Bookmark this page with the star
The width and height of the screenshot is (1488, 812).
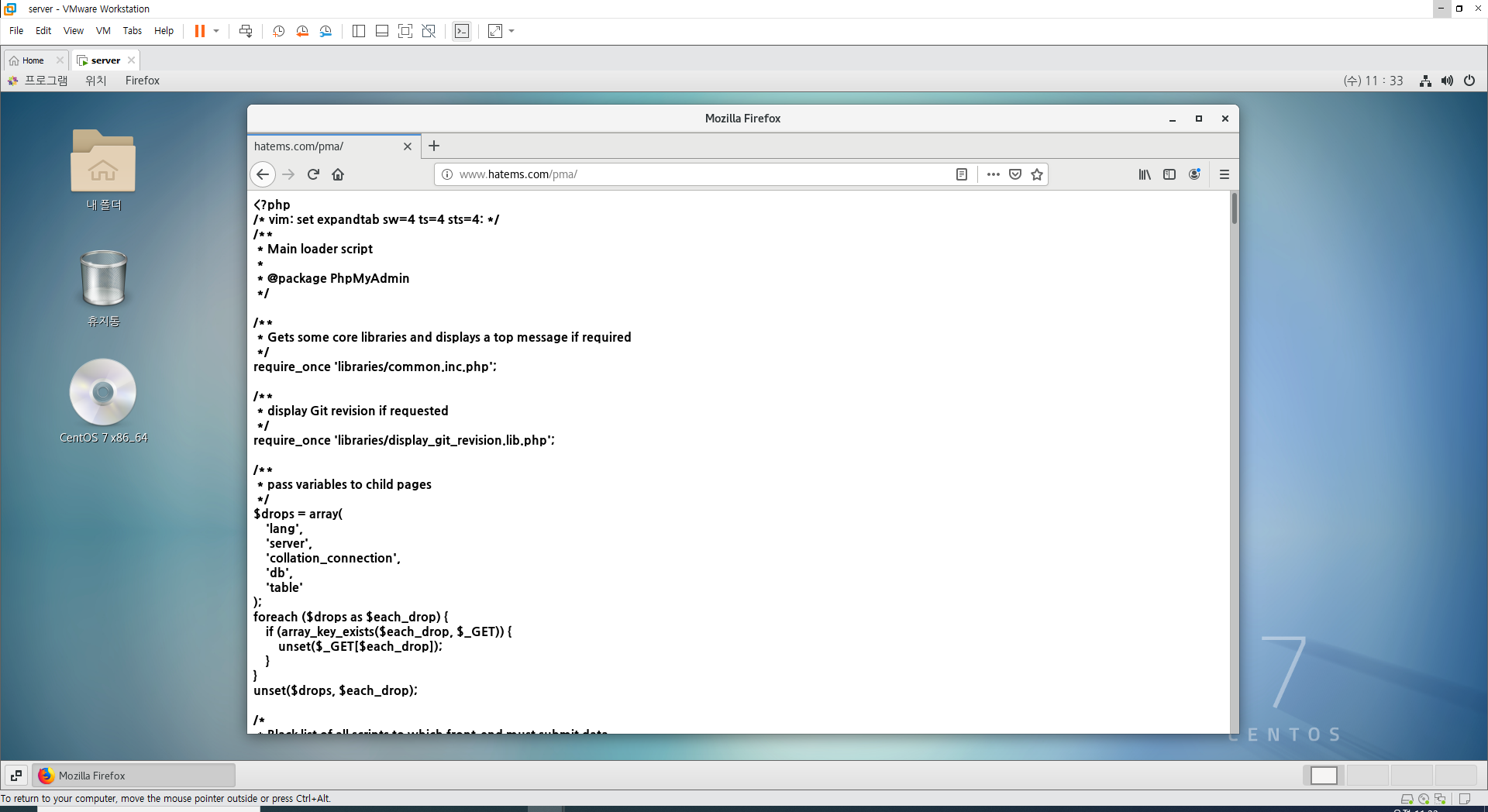(x=1037, y=174)
